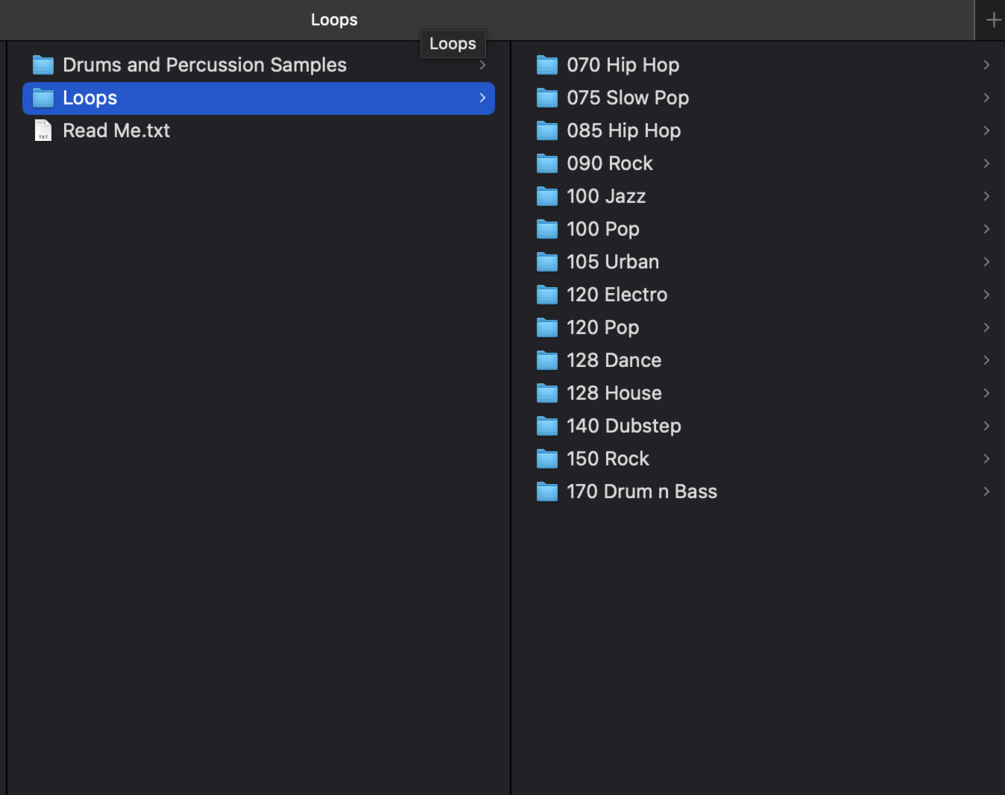Expand the 075 Slow Pop chevron

pos(986,98)
